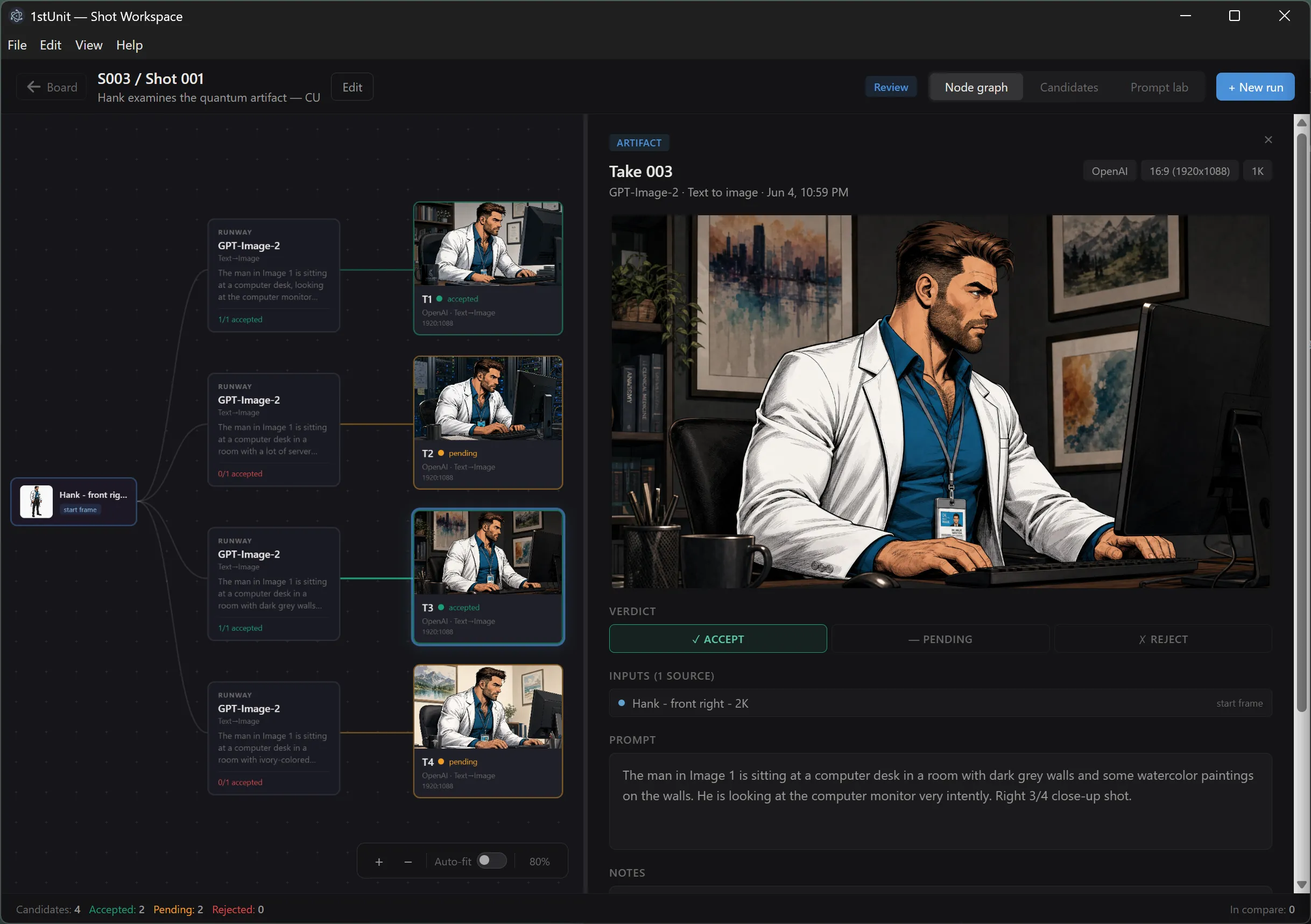Image resolution: width=1311 pixels, height=924 pixels.
Task: Click the 80% zoom level readout
Action: click(x=539, y=862)
